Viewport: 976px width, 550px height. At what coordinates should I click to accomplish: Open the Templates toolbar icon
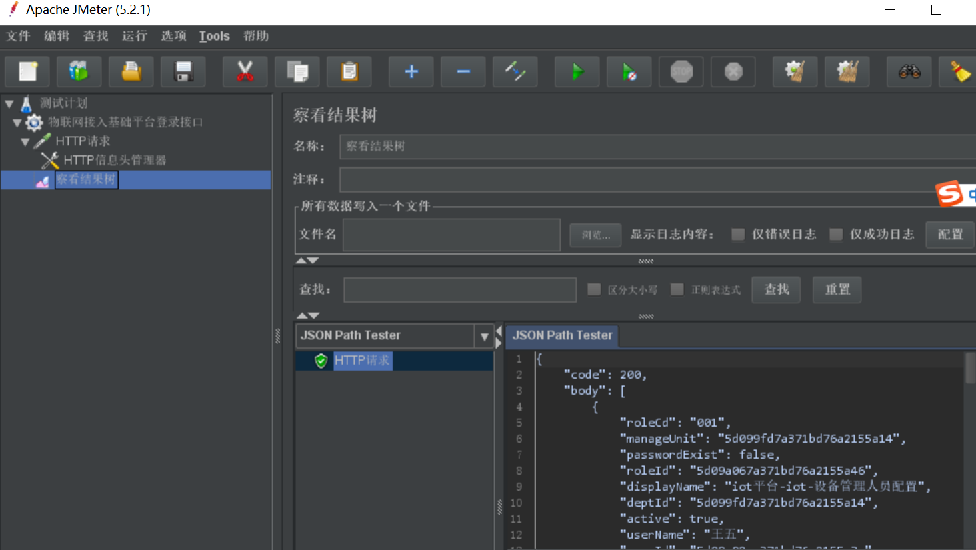[x=79, y=72]
